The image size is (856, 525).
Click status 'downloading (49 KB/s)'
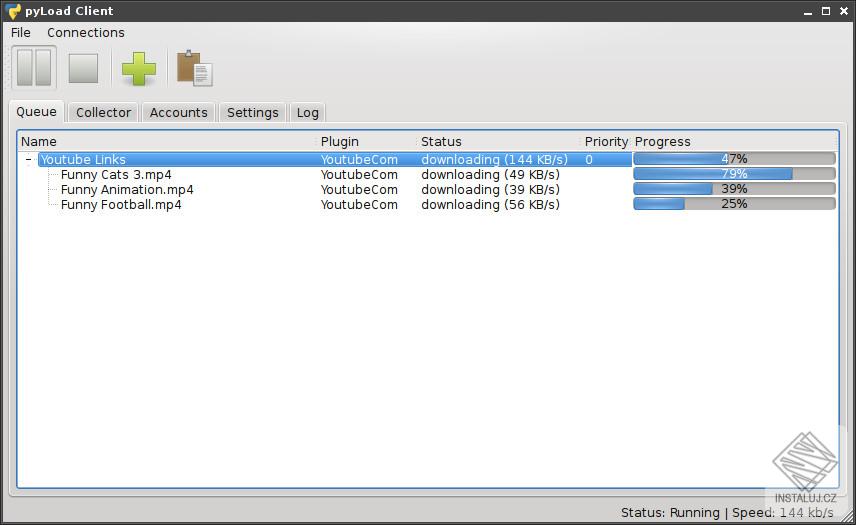pos(490,175)
